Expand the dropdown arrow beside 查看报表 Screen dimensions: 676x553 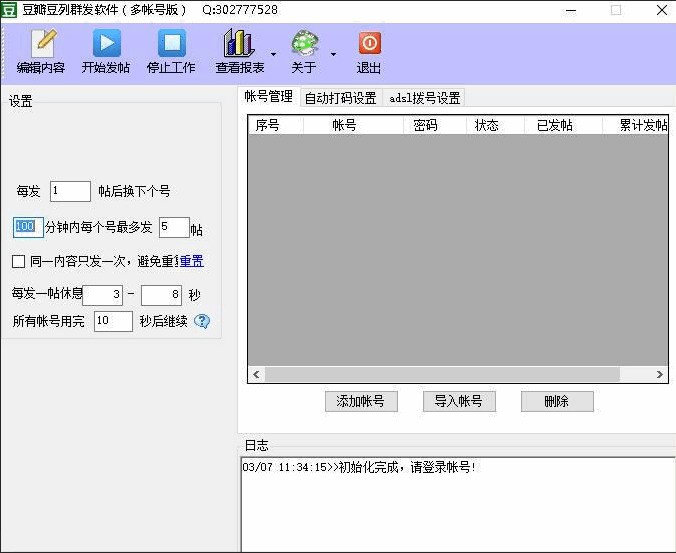(x=273, y=54)
